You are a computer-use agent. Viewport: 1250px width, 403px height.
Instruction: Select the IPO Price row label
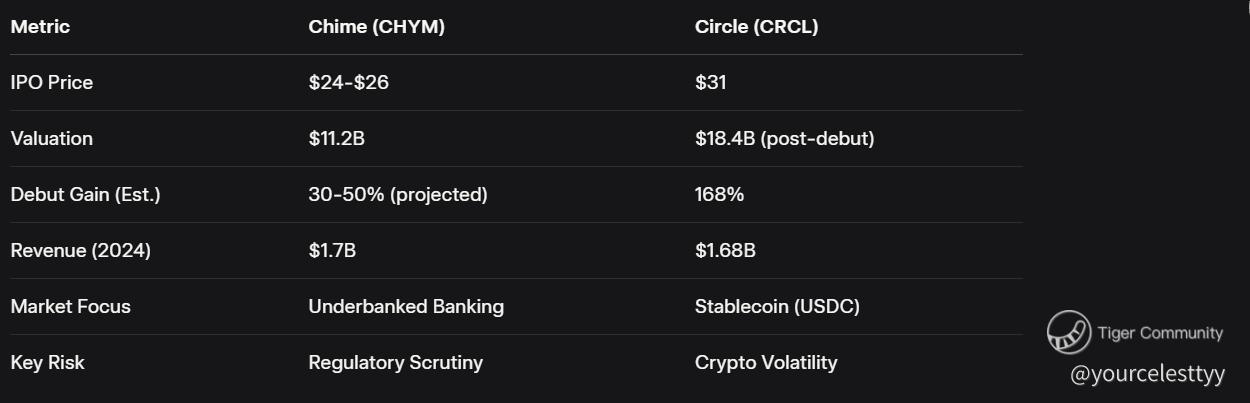coord(52,83)
